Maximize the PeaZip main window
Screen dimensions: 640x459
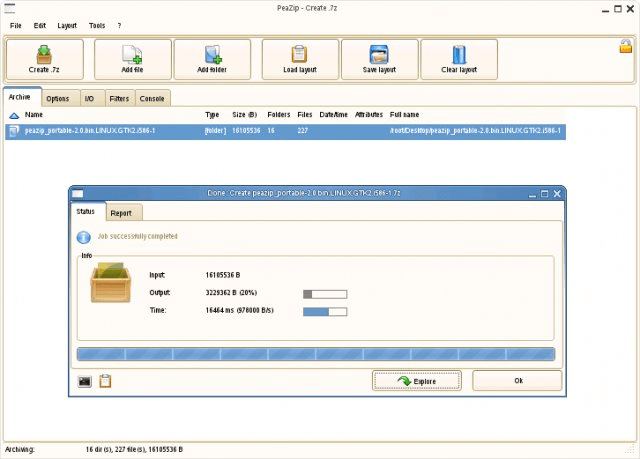(618, 9)
